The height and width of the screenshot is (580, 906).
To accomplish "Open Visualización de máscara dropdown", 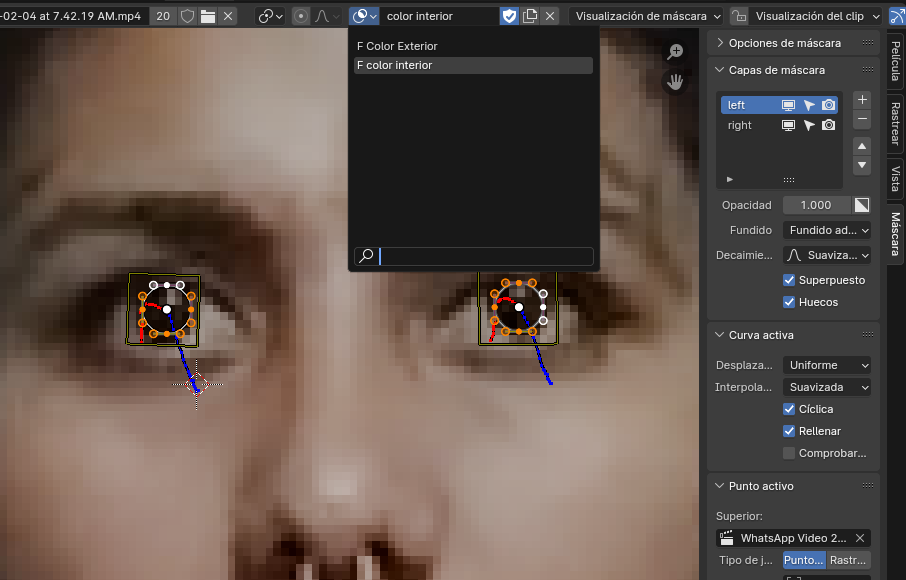I will tap(646, 16).
